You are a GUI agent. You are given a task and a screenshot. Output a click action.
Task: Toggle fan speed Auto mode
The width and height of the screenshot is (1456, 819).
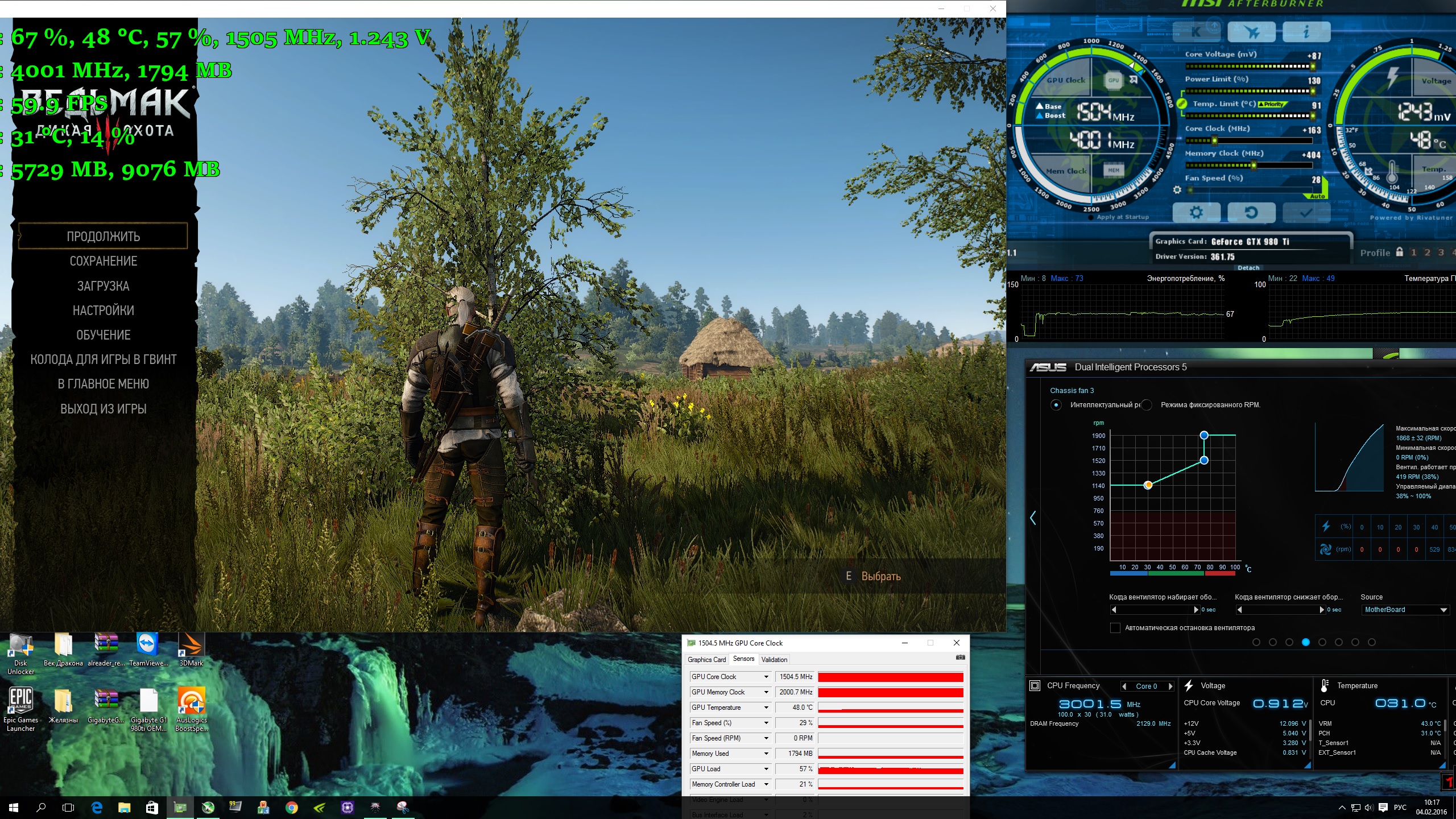(x=1317, y=196)
